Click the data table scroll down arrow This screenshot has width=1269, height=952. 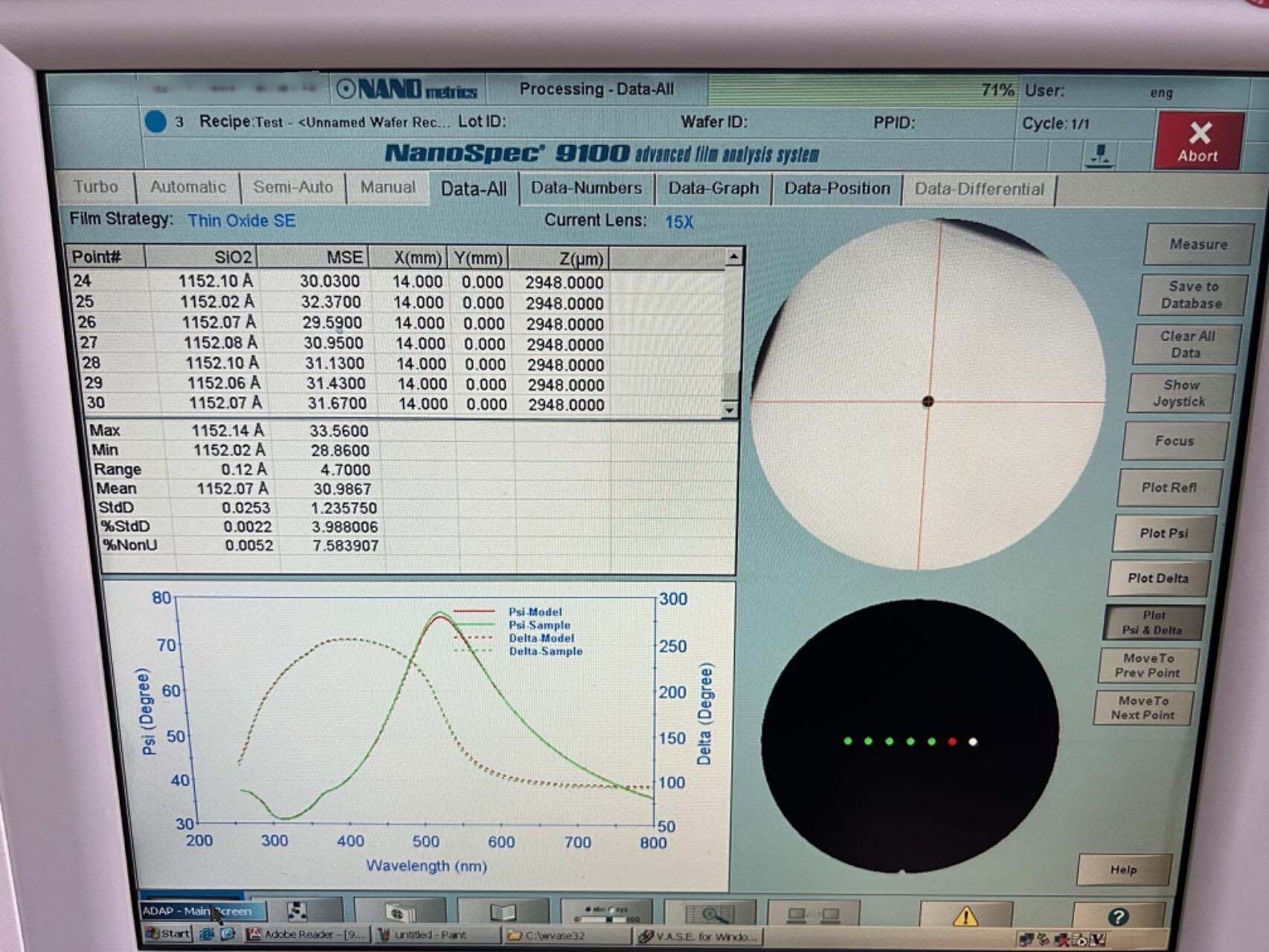point(730,410)
